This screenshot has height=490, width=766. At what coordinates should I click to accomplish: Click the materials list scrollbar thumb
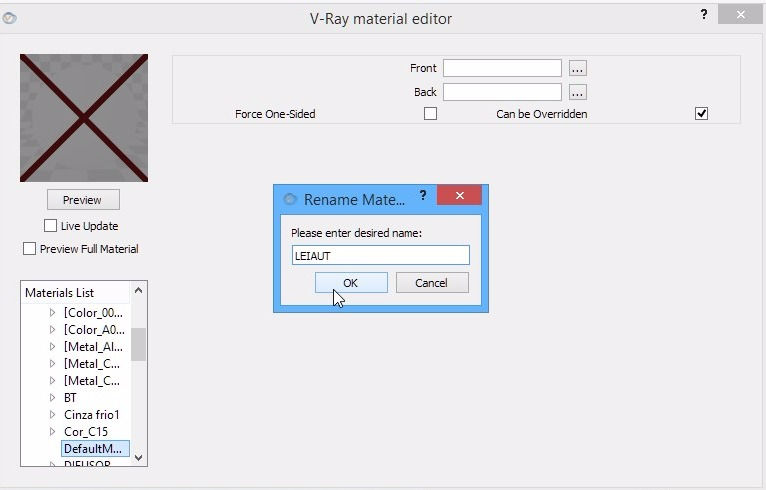(x=139, y=344)
